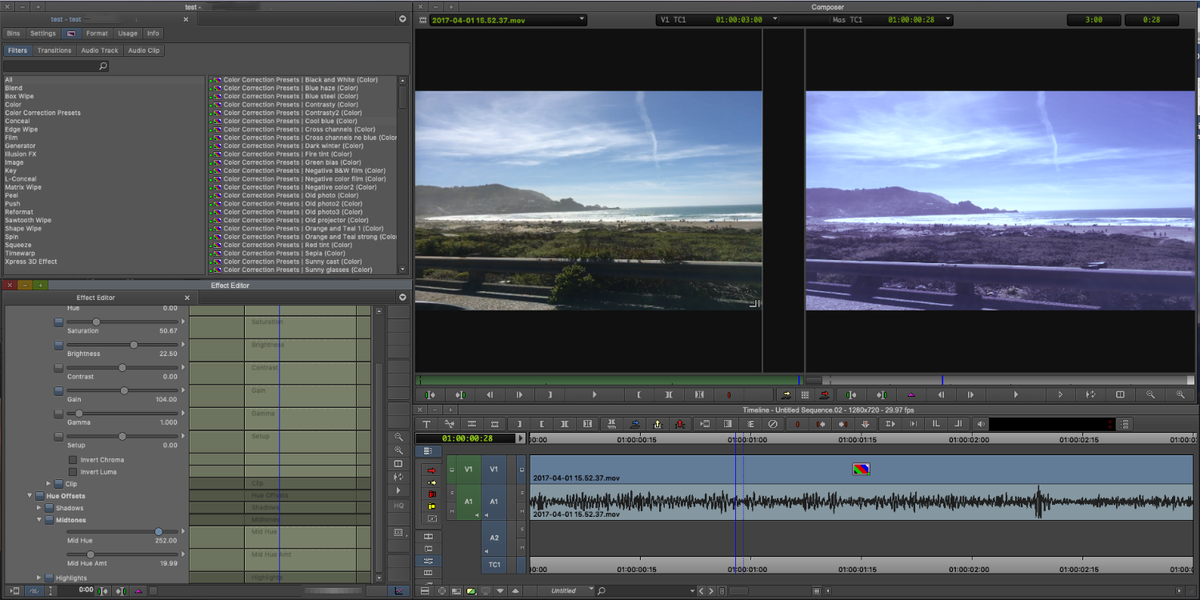Collapse the Midtones group in the Effect Editor

39,520
